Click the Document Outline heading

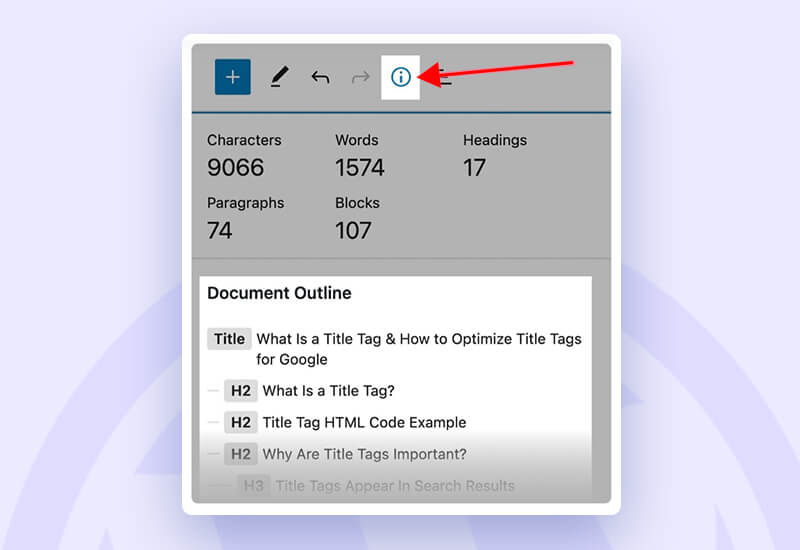pos(279,293)
